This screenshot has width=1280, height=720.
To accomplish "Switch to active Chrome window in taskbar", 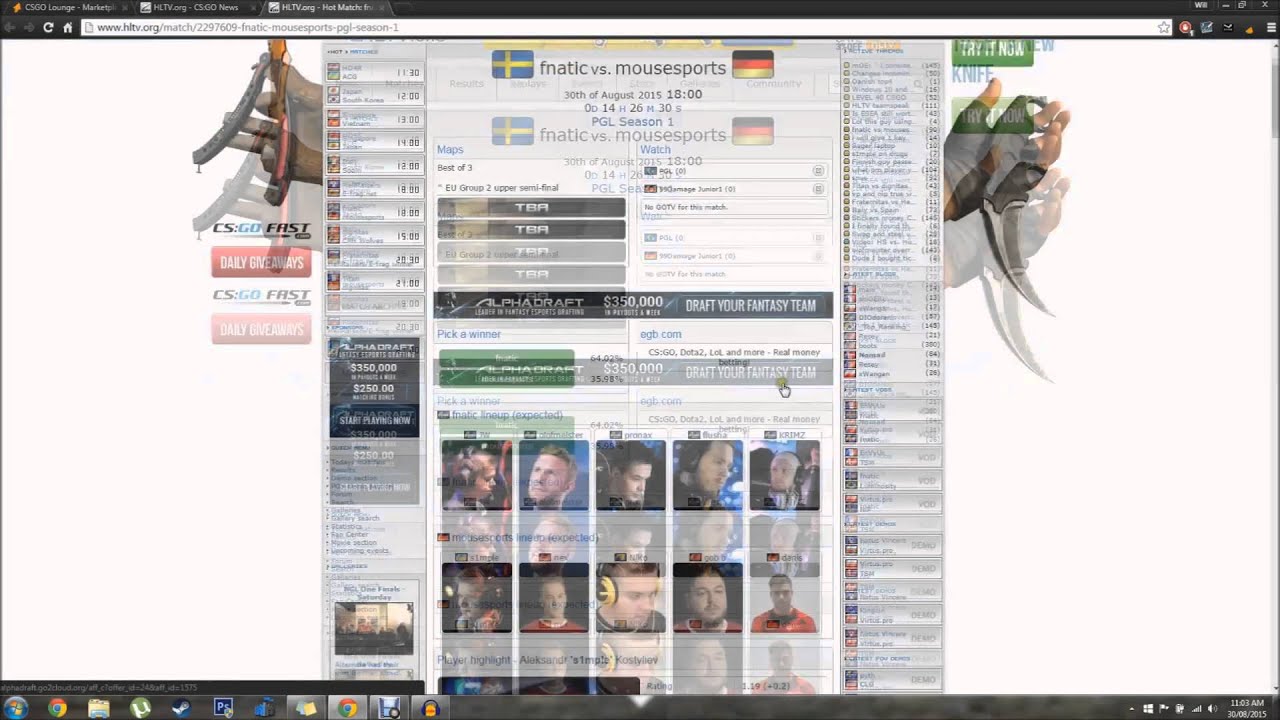I will tap(347, 708).
